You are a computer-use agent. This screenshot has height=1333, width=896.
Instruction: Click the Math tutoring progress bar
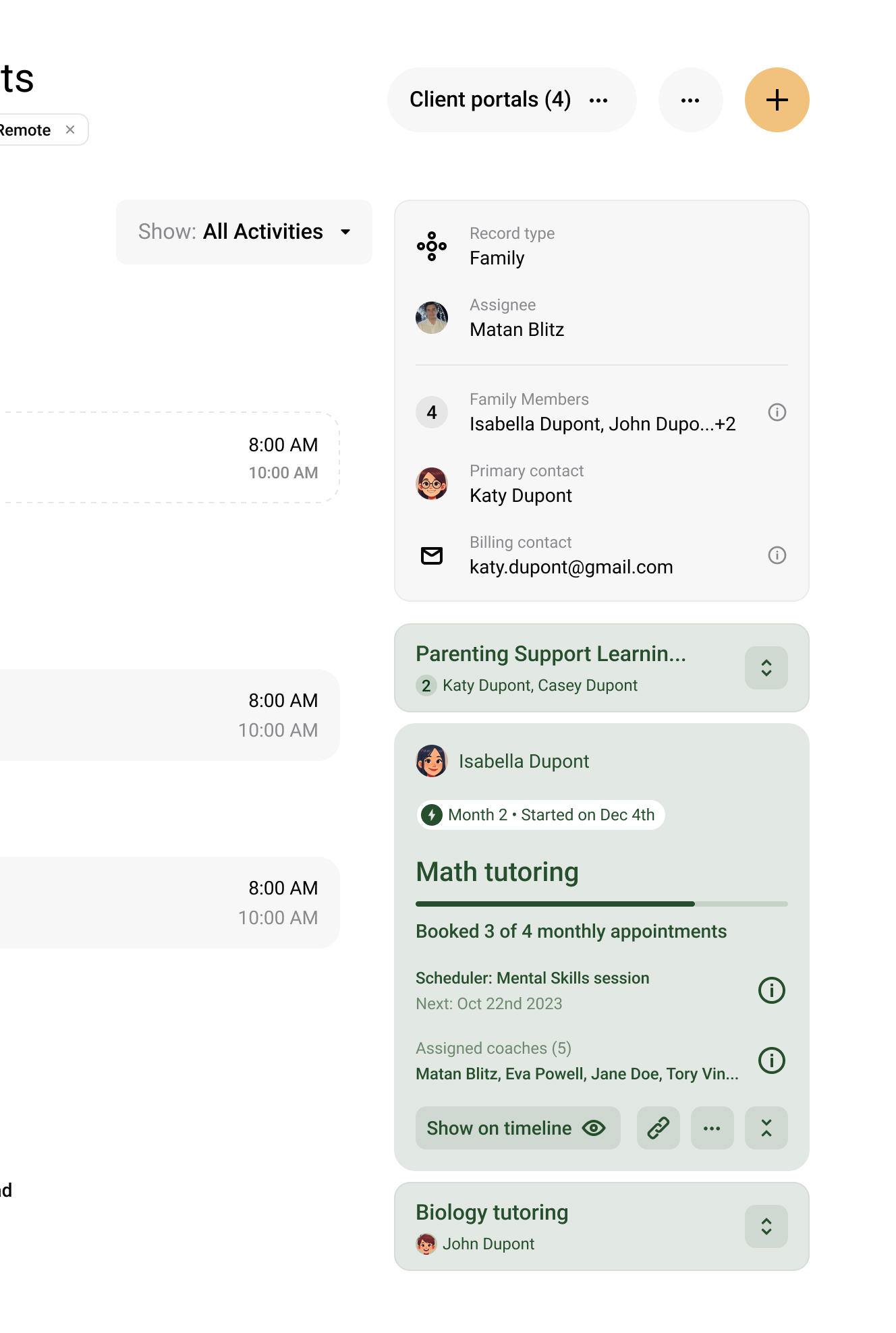[x=601, y=904]
